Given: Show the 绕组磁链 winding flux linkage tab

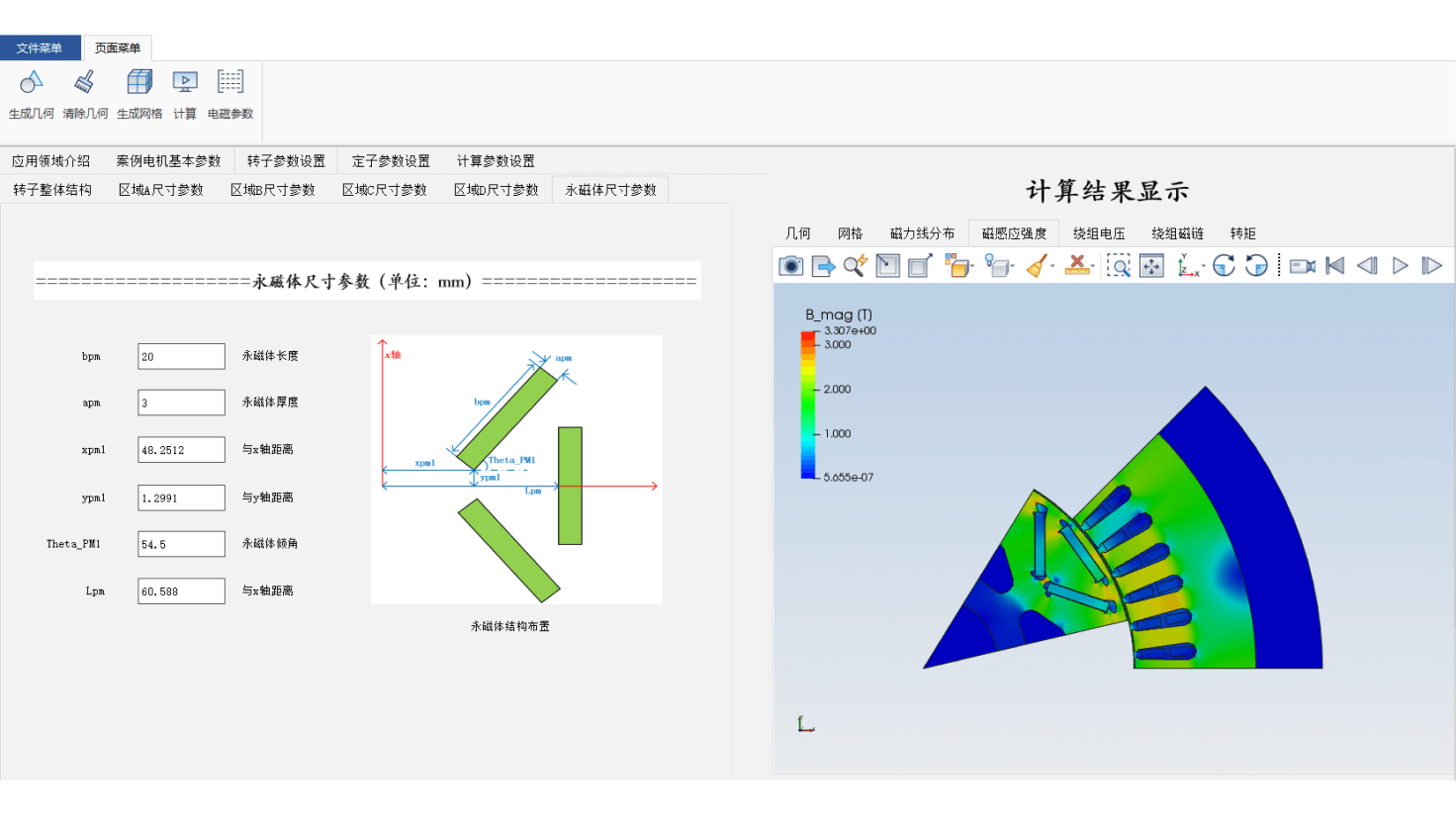Looking at the screenshot, I should click(x=1177, y=233).
